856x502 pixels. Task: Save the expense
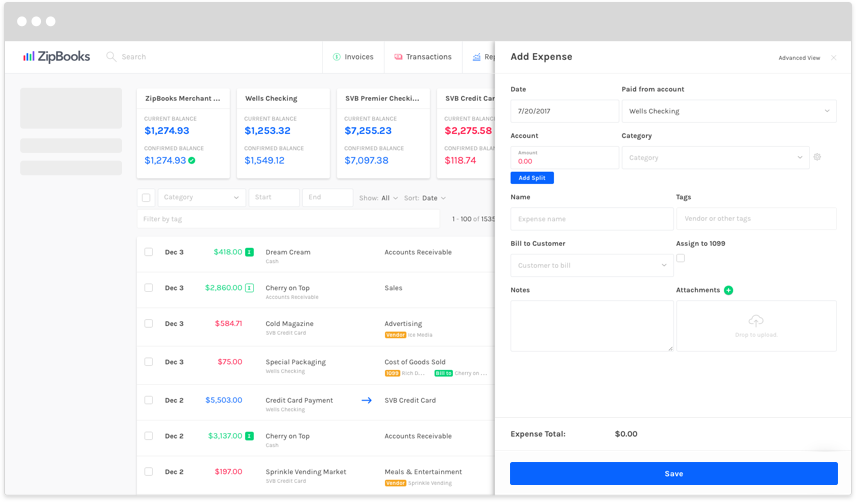(x=674, y=474)
